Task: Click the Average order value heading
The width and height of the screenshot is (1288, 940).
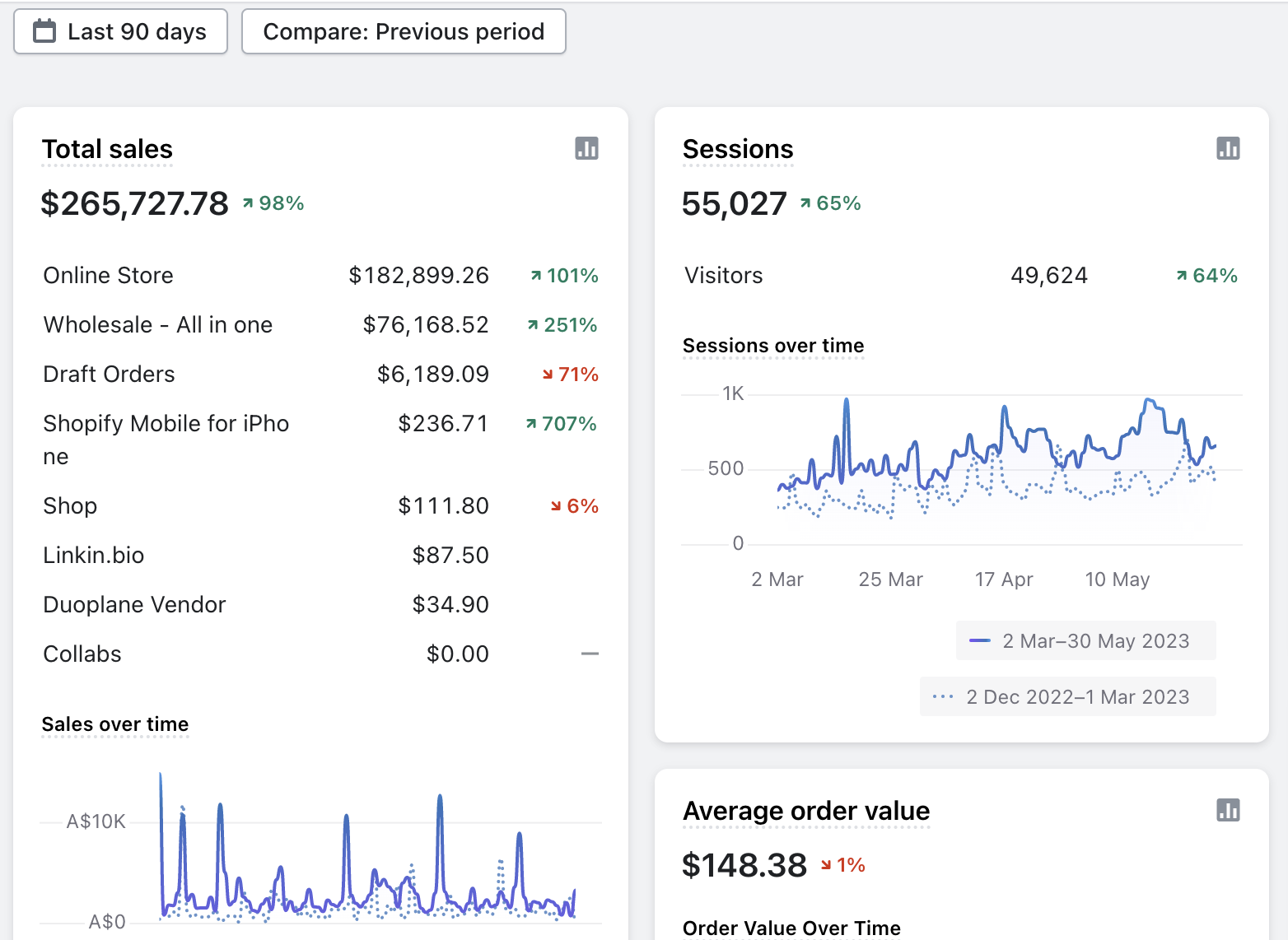Action: tap(805, 812)
